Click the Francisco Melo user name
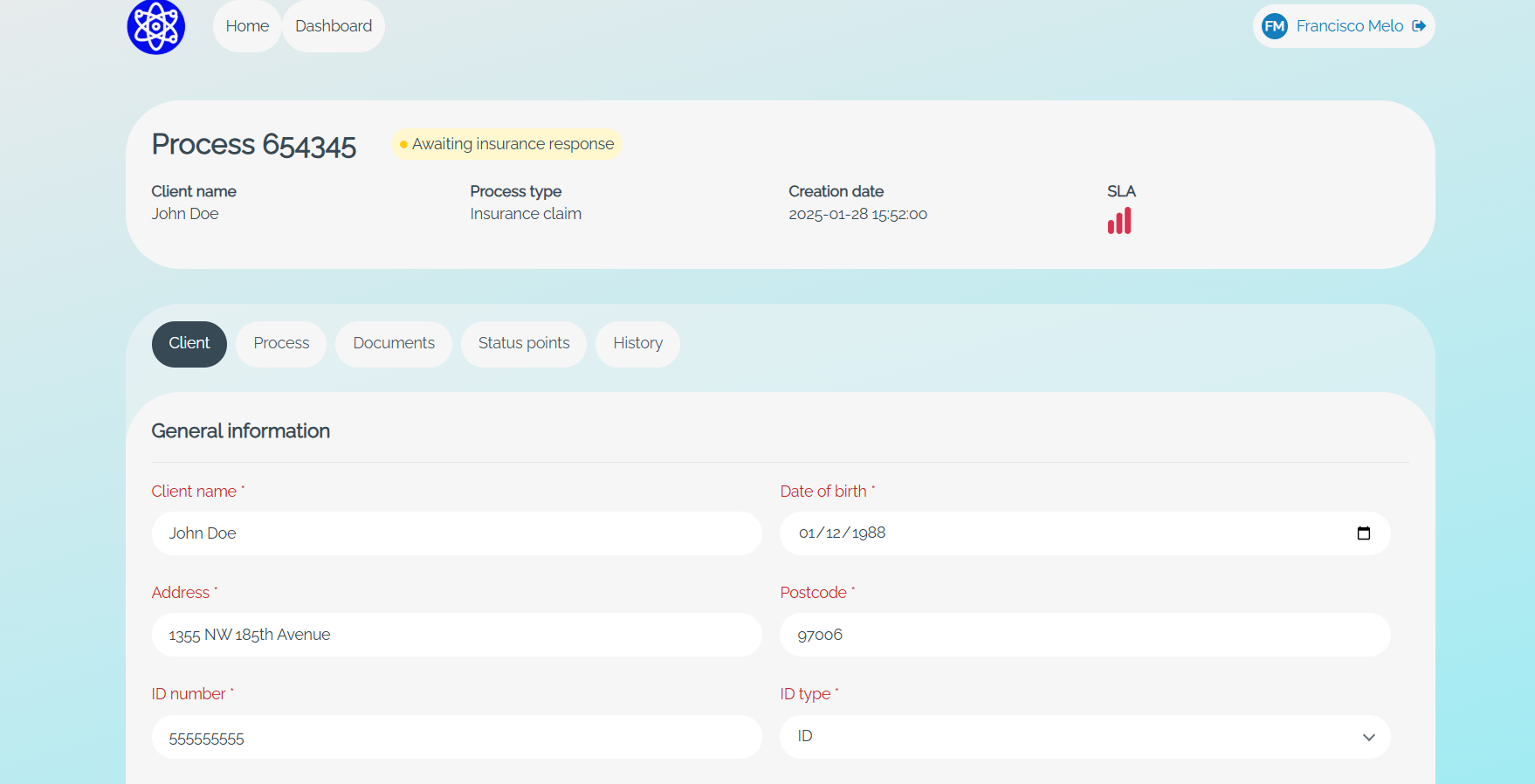This screenshot has width=1535, height=784. coord(1349,26)
